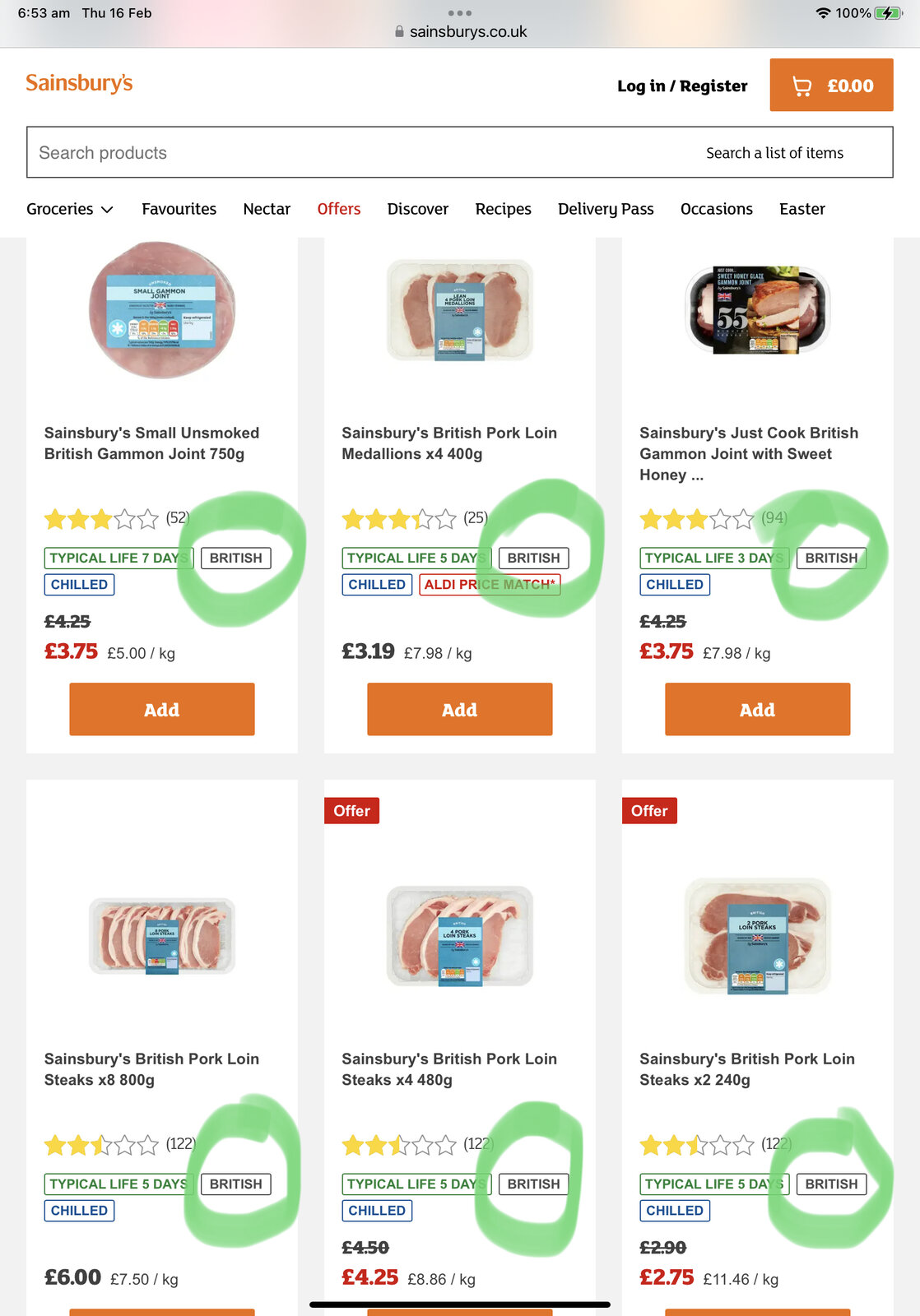Open the Pork Loin Steaks x4 product image
This screenshot has height=1316, width=920.
[460, 936]
